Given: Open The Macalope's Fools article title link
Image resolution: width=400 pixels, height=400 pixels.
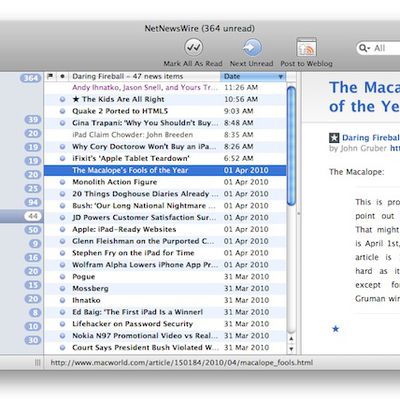Looking at the screenshot, I should 364,97.
